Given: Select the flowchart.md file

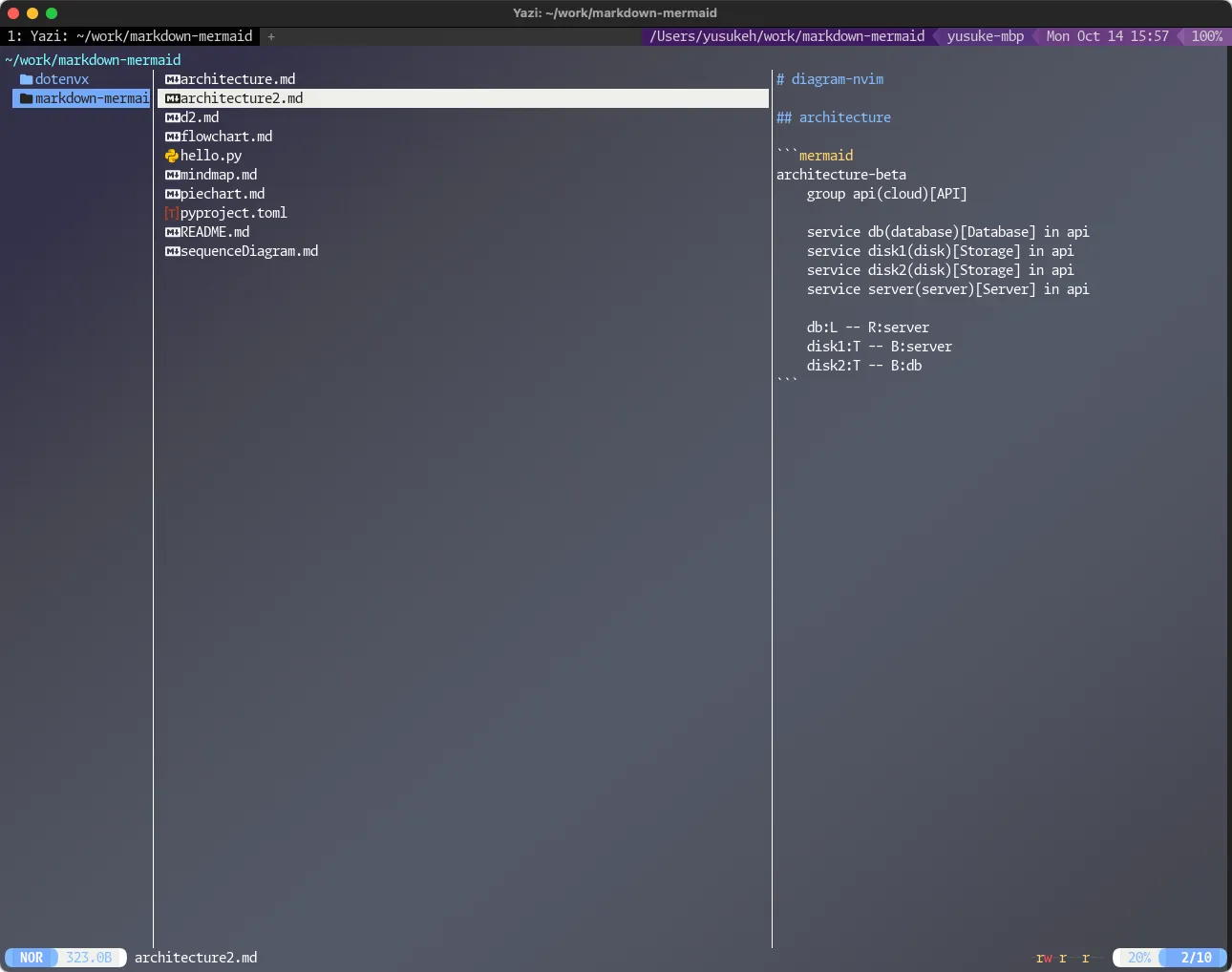Looking at the screenshot, I should point(226,137).
